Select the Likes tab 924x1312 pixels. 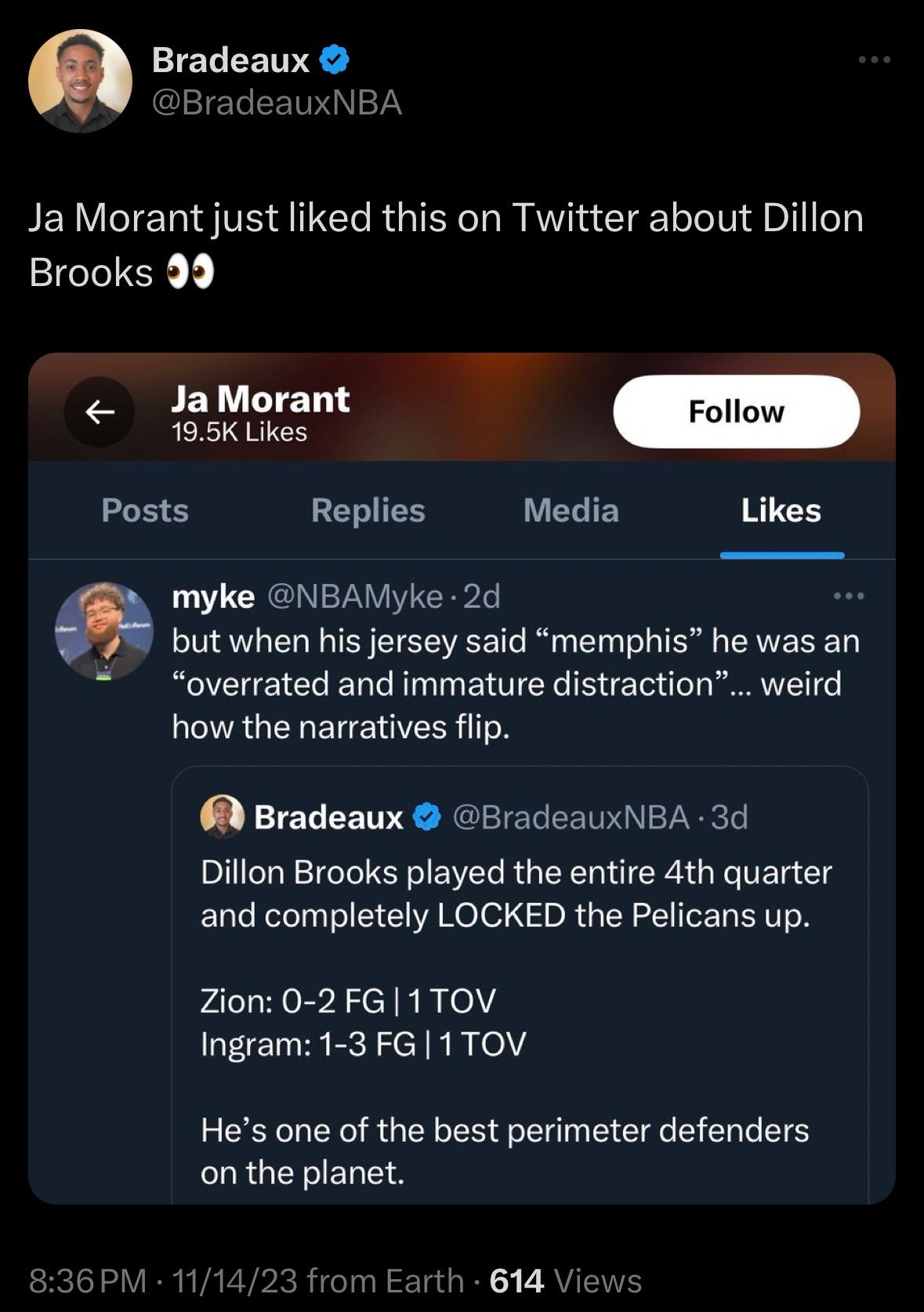click(x=781, y=511)
